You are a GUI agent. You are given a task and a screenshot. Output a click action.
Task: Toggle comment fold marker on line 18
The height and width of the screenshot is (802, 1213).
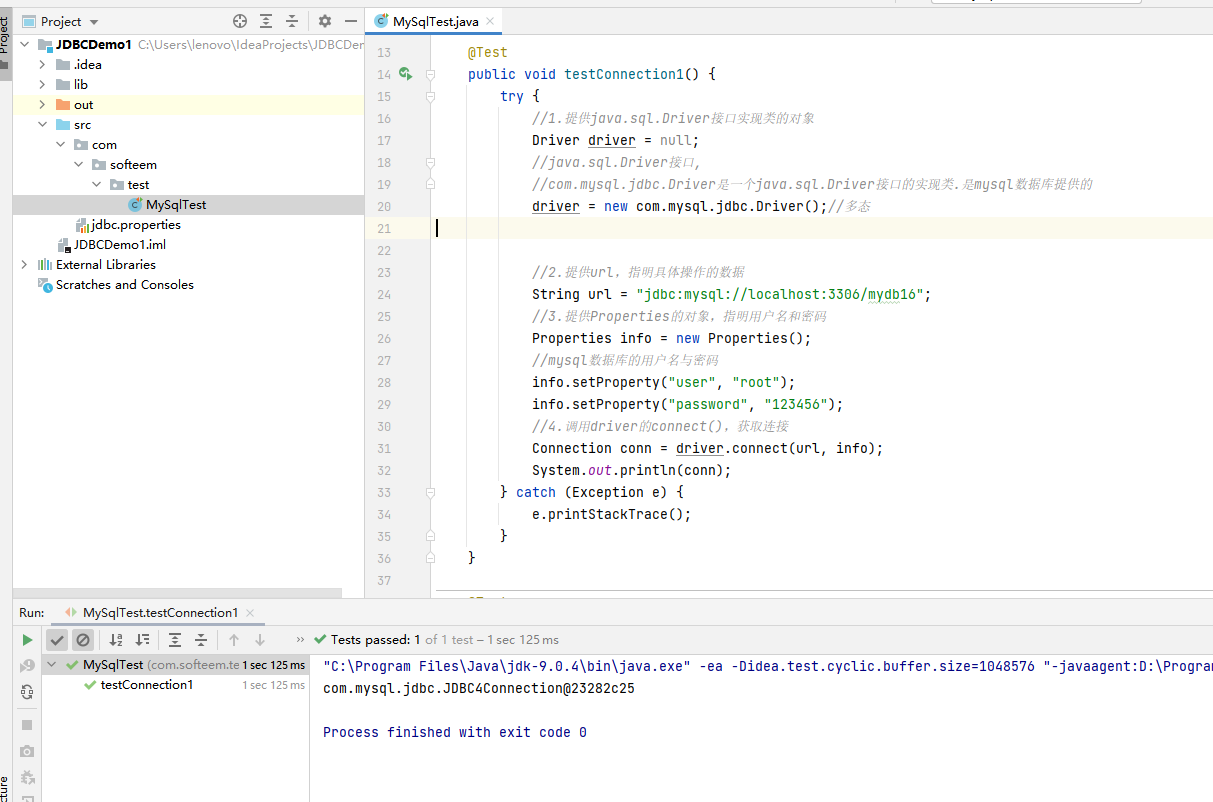pos(430,162)
